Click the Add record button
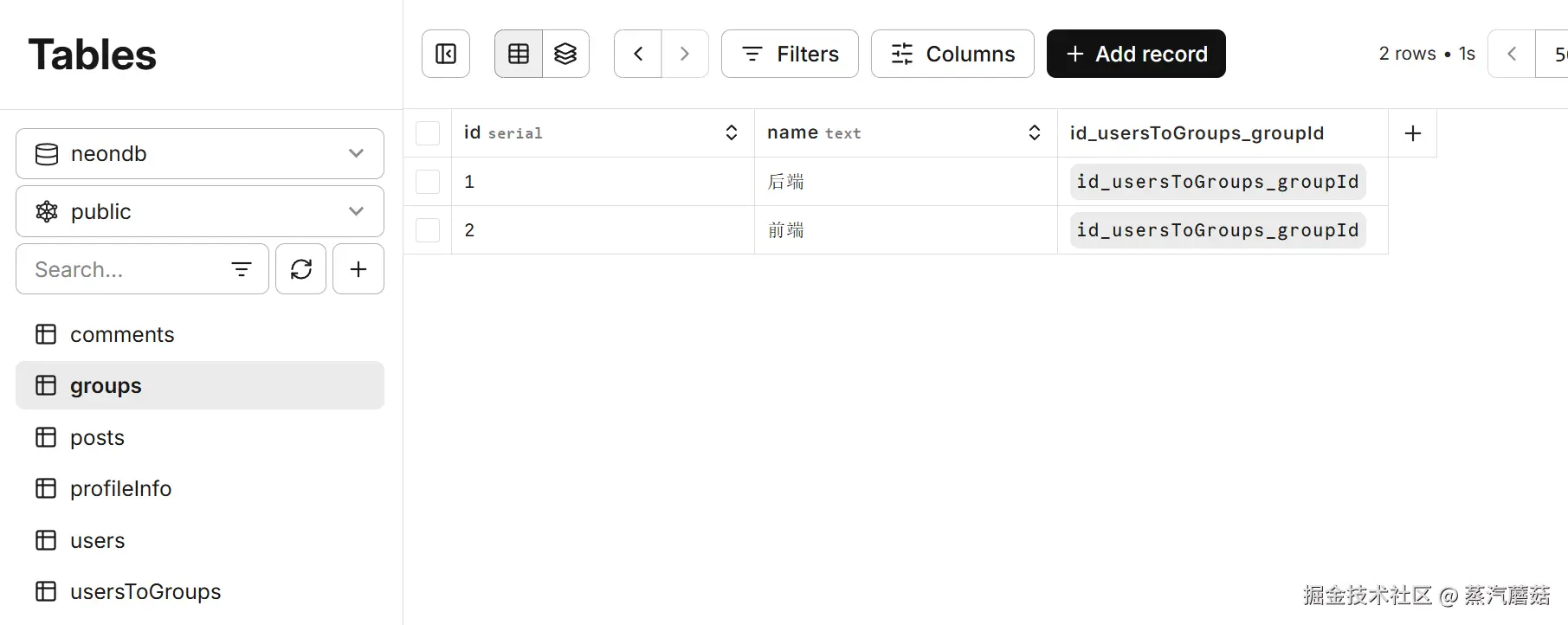Image resolution: width=1568 pixels, height=625 pixels. coord(1136,54)
